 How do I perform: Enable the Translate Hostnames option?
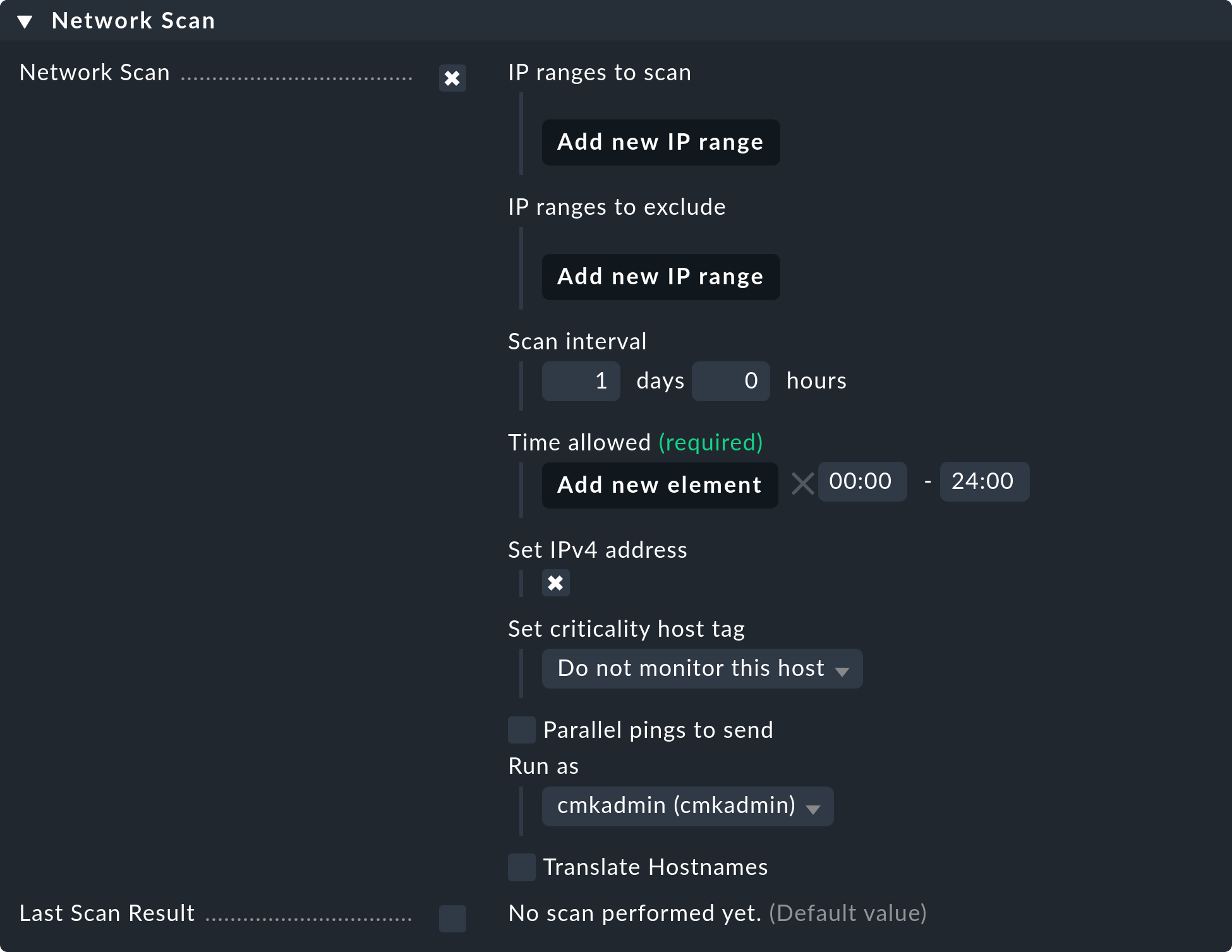(x=522, y=867)
